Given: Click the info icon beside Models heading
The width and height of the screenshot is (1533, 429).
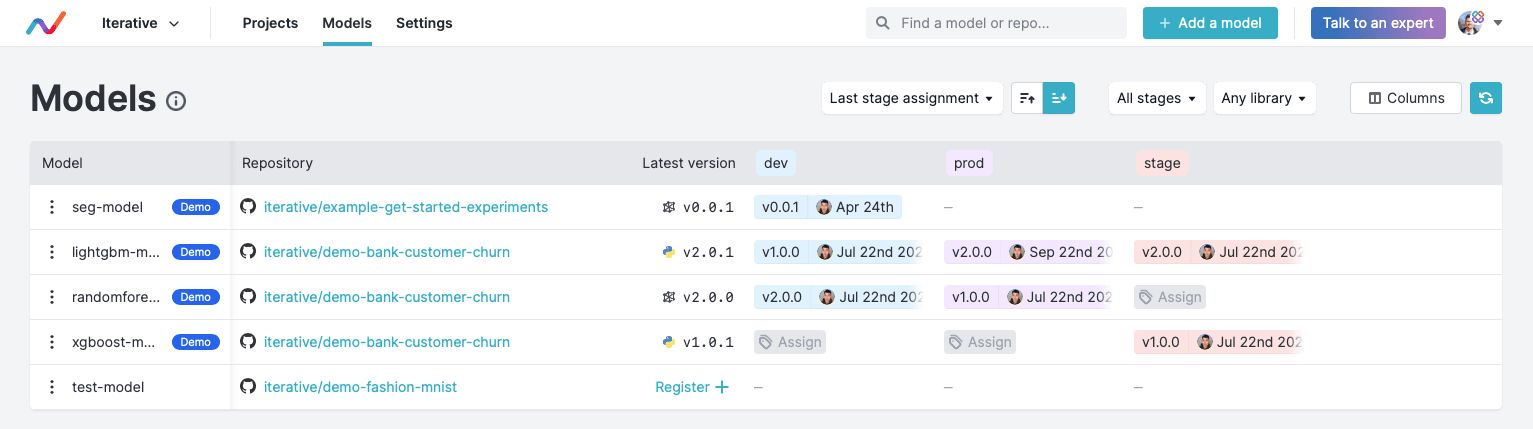Looking at the screenshot, I should (176, 101).
